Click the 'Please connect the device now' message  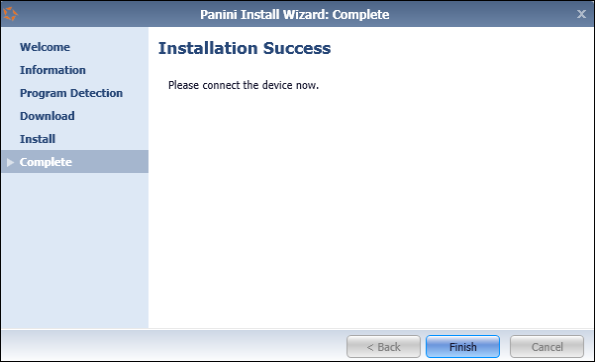coord(243,85)
